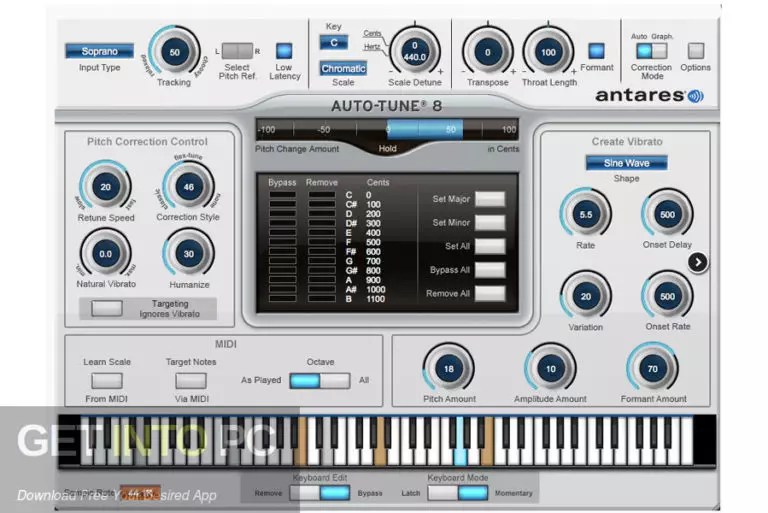Toggle Bypass box for note C

click(282, 195)
